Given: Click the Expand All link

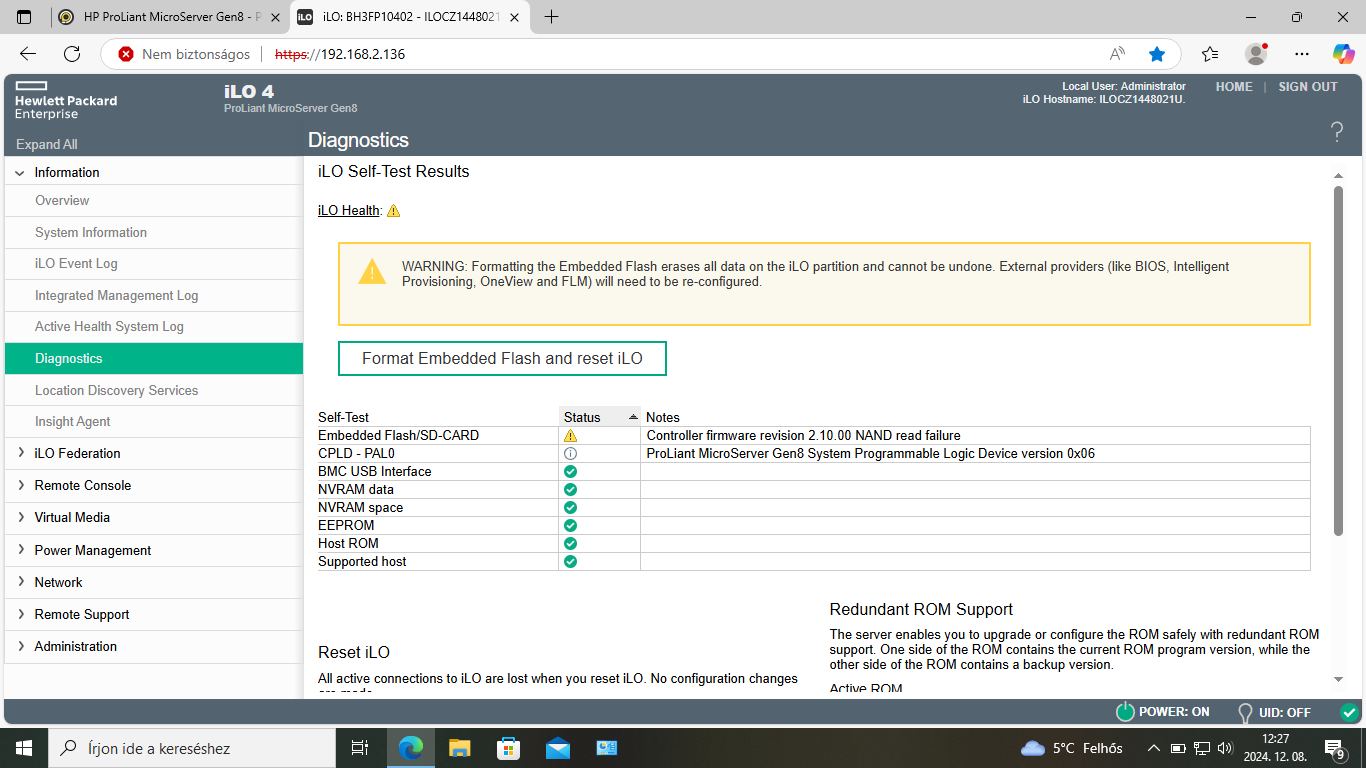Looking at the screenshot, I should 47,144.
